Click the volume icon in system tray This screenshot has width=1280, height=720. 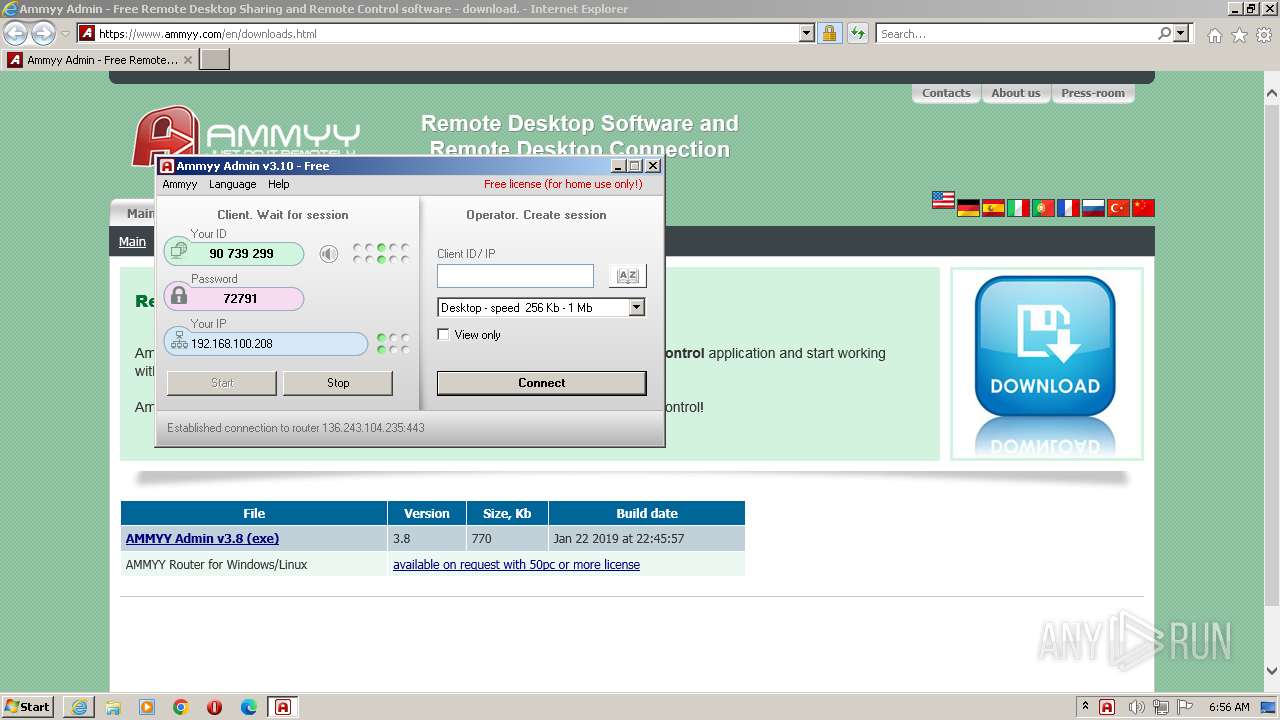click(1135, 707)
